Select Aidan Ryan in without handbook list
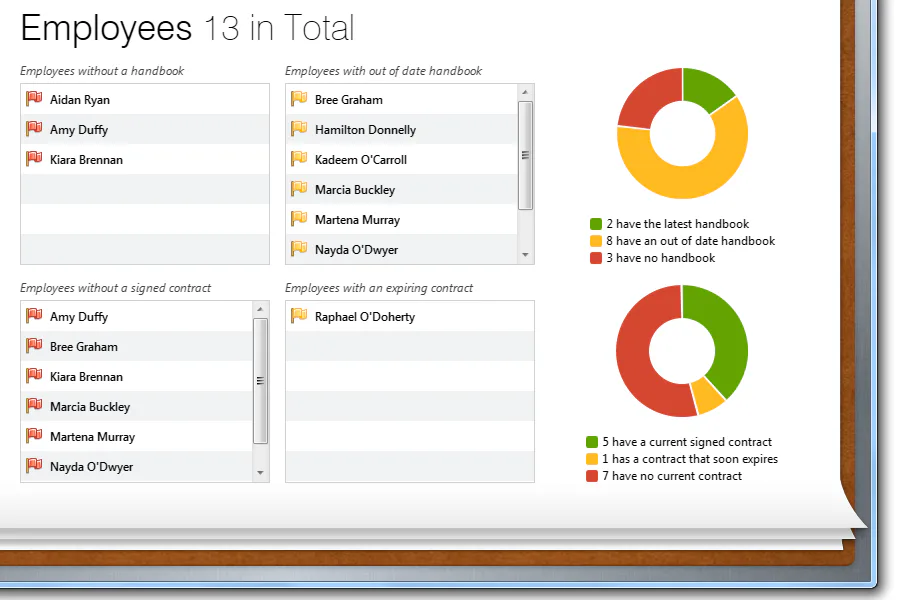 tap(145, 99)
